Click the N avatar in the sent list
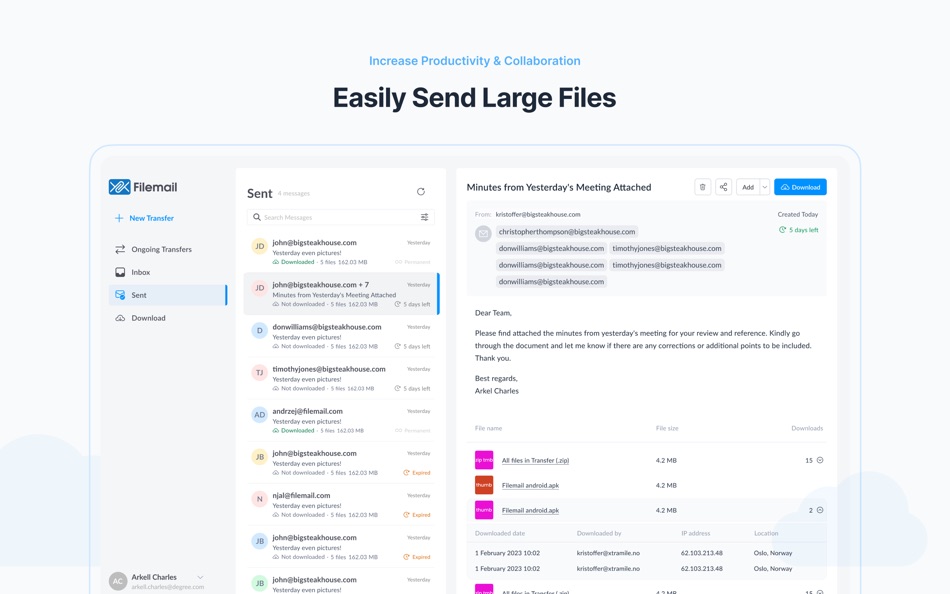Image resolution: width=950 pixels, height=594 pixels. pyautogui.click(x=259, y=499)
